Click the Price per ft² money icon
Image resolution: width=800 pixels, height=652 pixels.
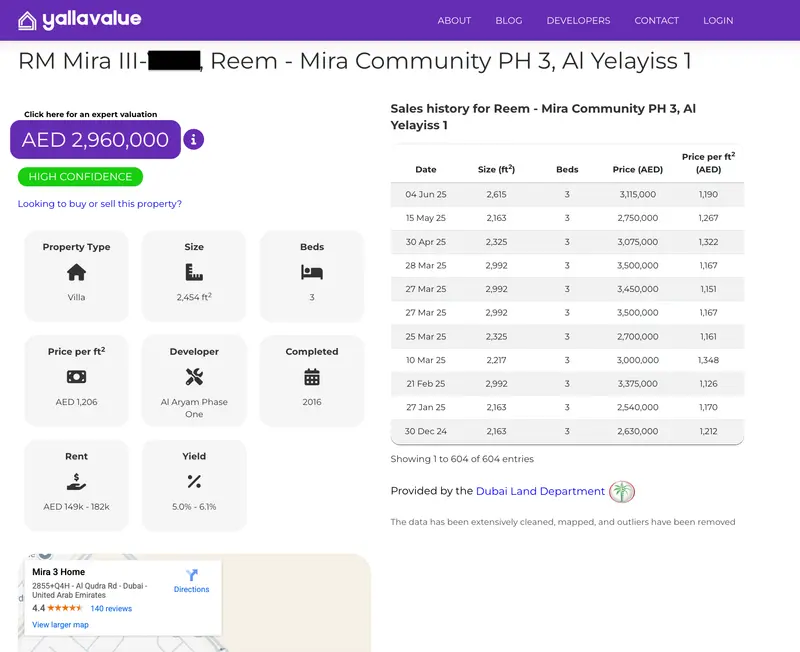coord(77,377)
